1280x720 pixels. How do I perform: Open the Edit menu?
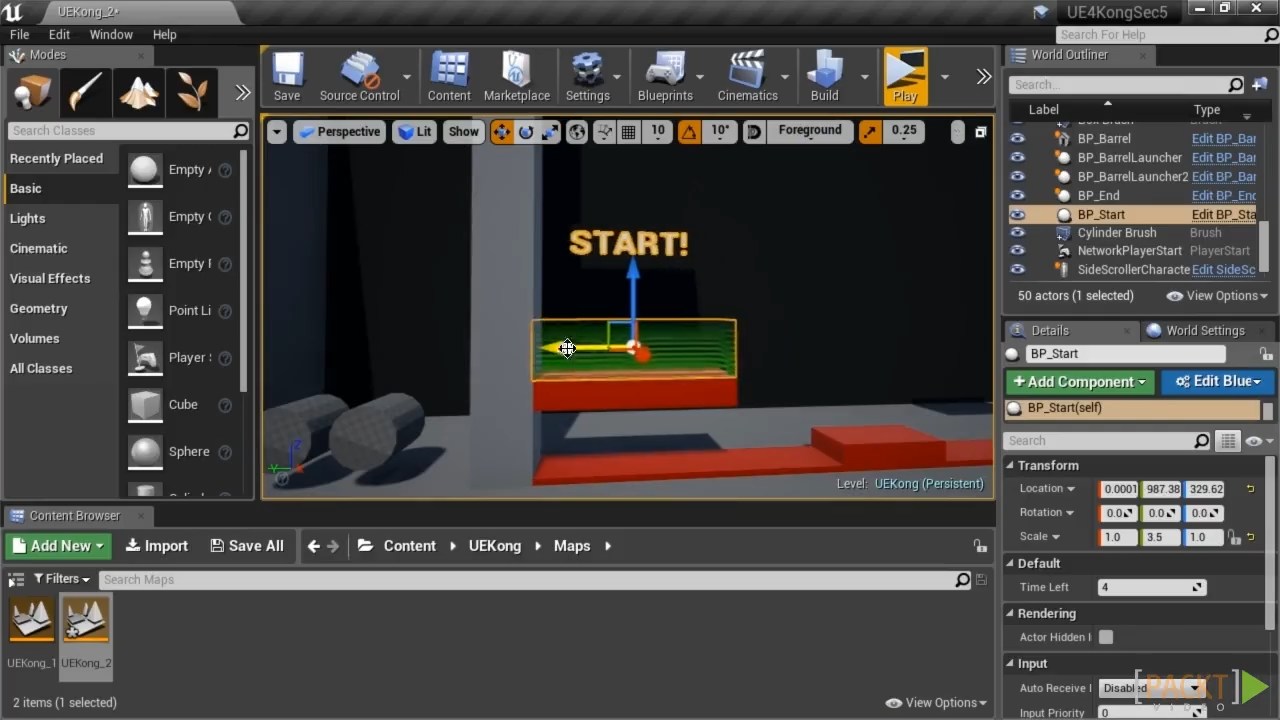coord(59,34)
